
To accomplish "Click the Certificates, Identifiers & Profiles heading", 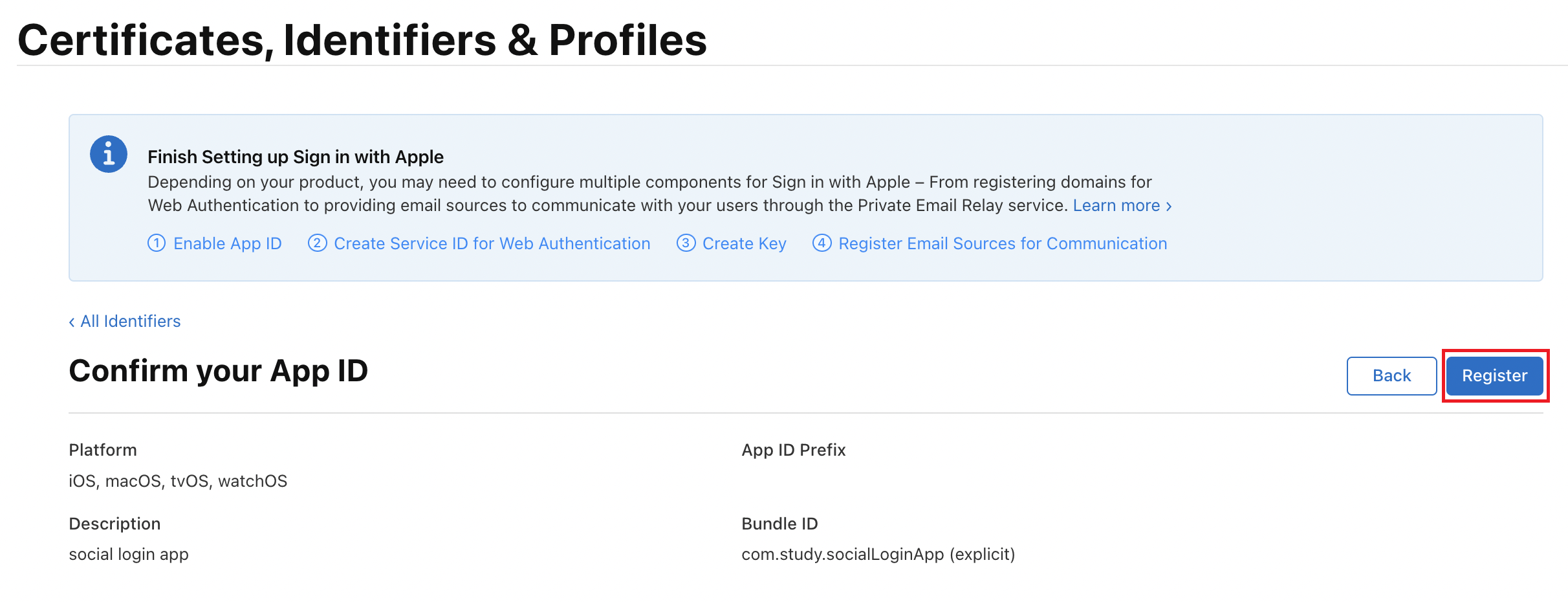I will tap(362, 40).
